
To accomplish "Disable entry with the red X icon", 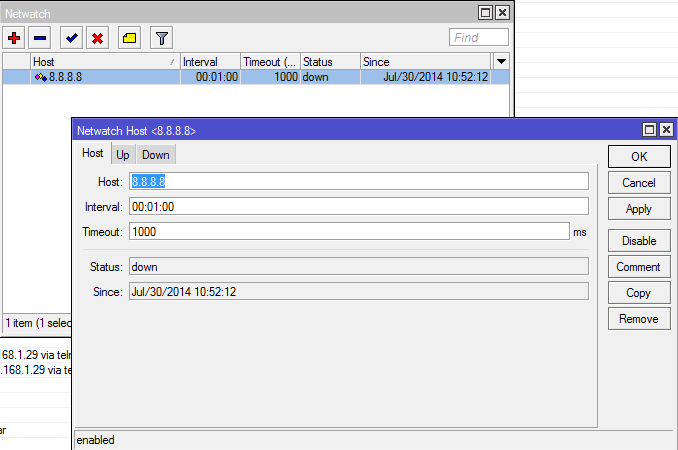I will click(97, 38).
